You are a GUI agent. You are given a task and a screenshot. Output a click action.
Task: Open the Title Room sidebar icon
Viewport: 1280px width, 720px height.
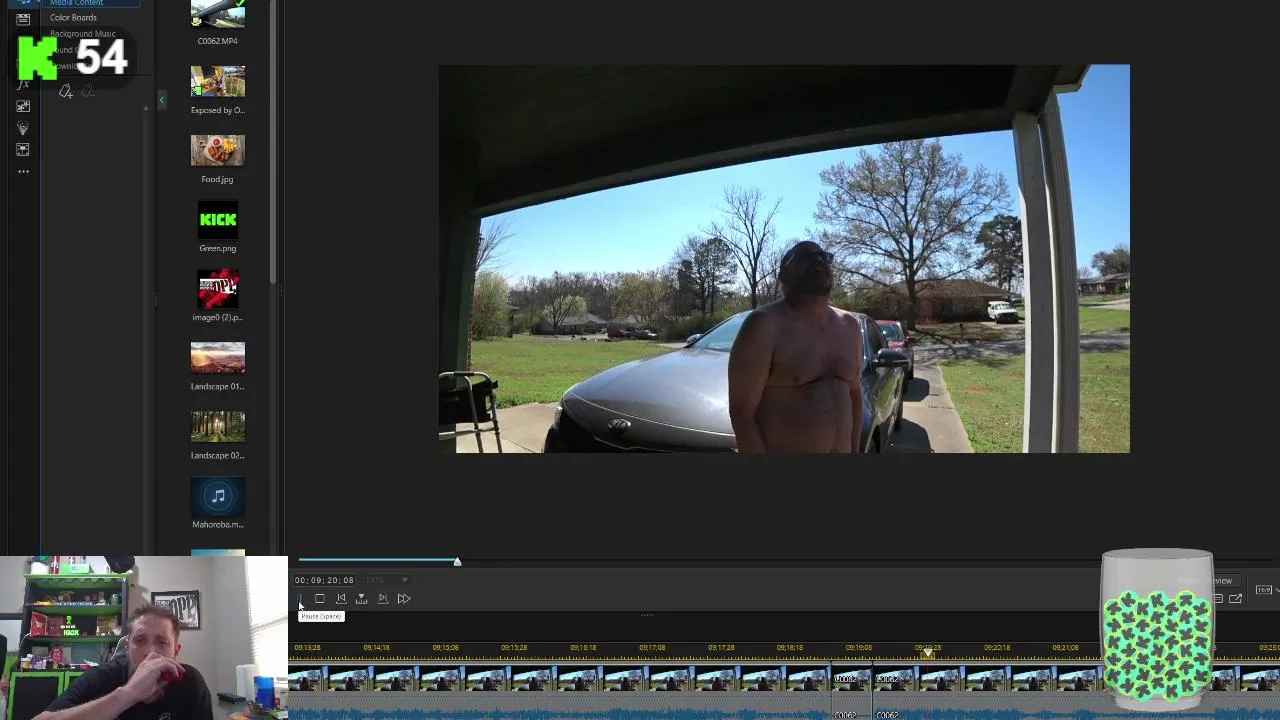pos(23,19)
